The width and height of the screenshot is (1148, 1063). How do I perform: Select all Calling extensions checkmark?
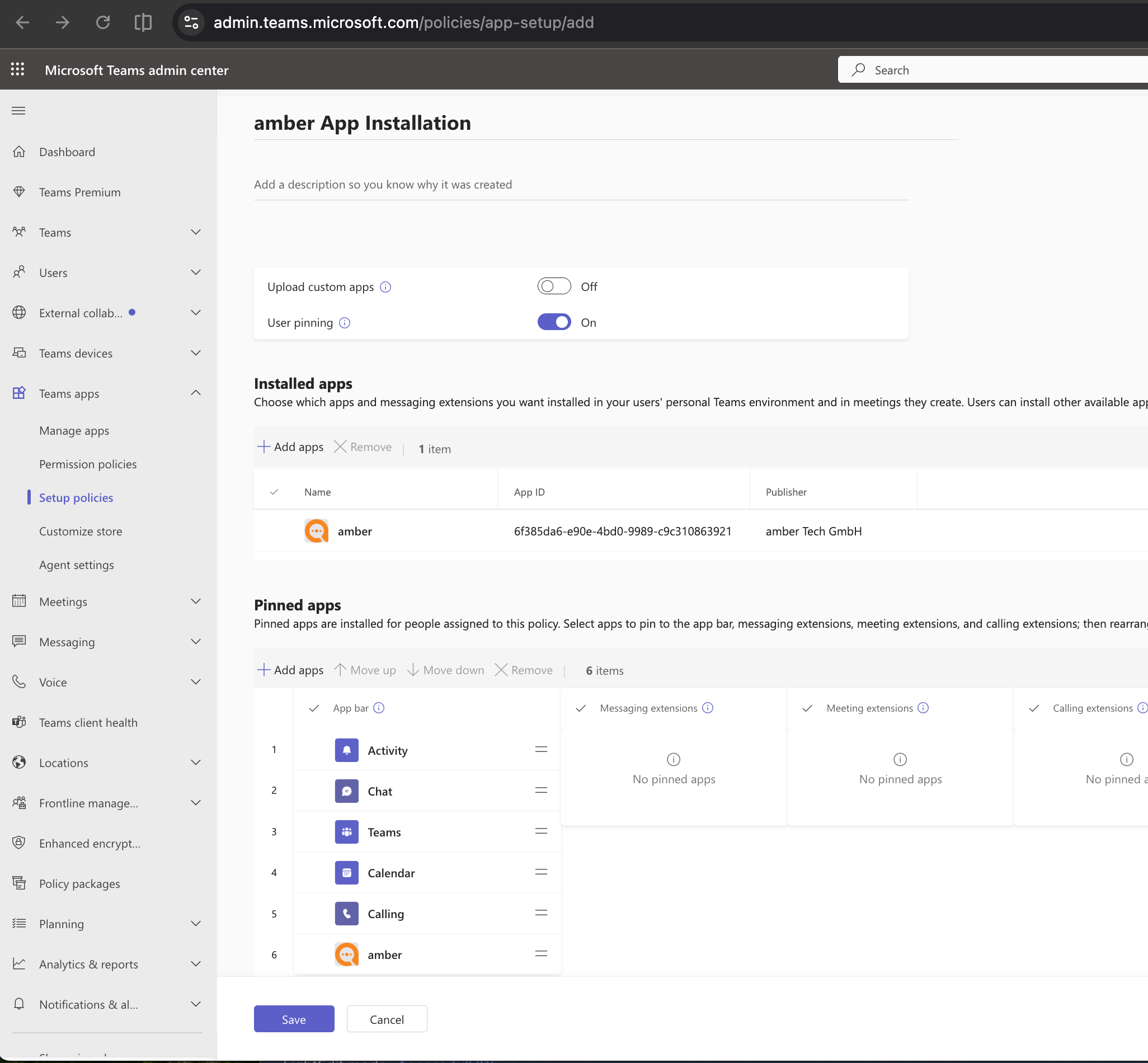click(1034, 708)
